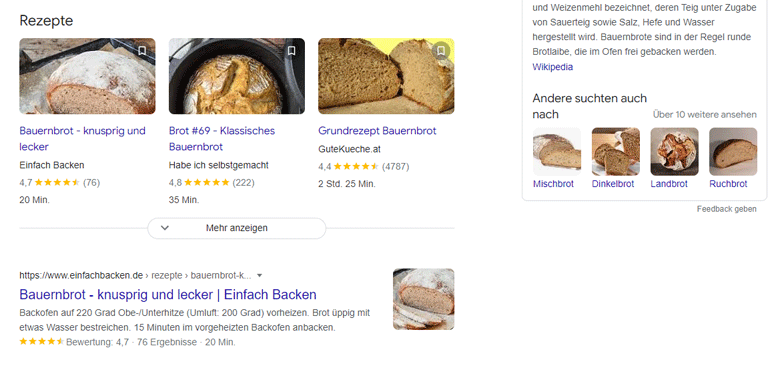
Task: Open the Wikipedia link
Action: click(x=552, y=67)
